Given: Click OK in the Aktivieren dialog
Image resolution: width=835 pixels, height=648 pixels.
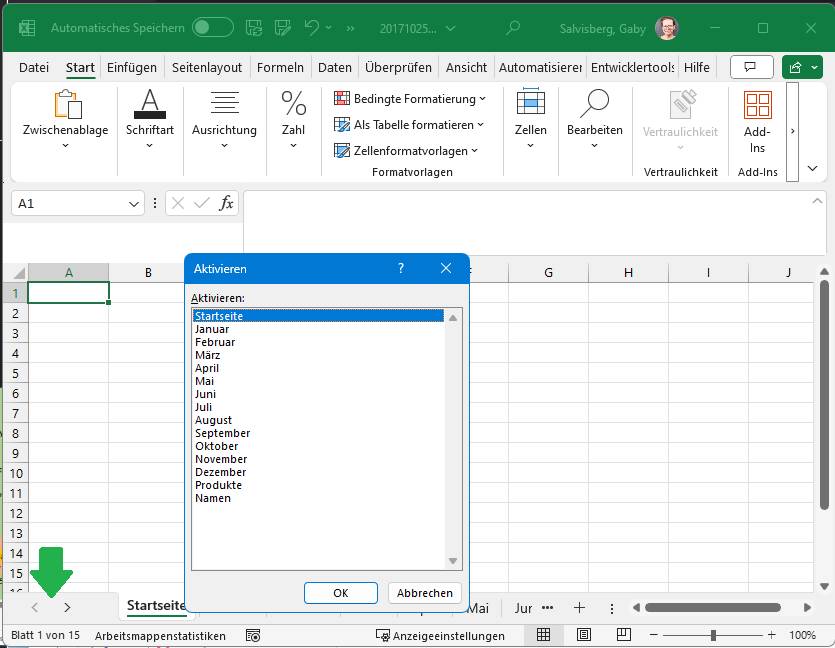Looking at the screenshot, I should point(340,592).
